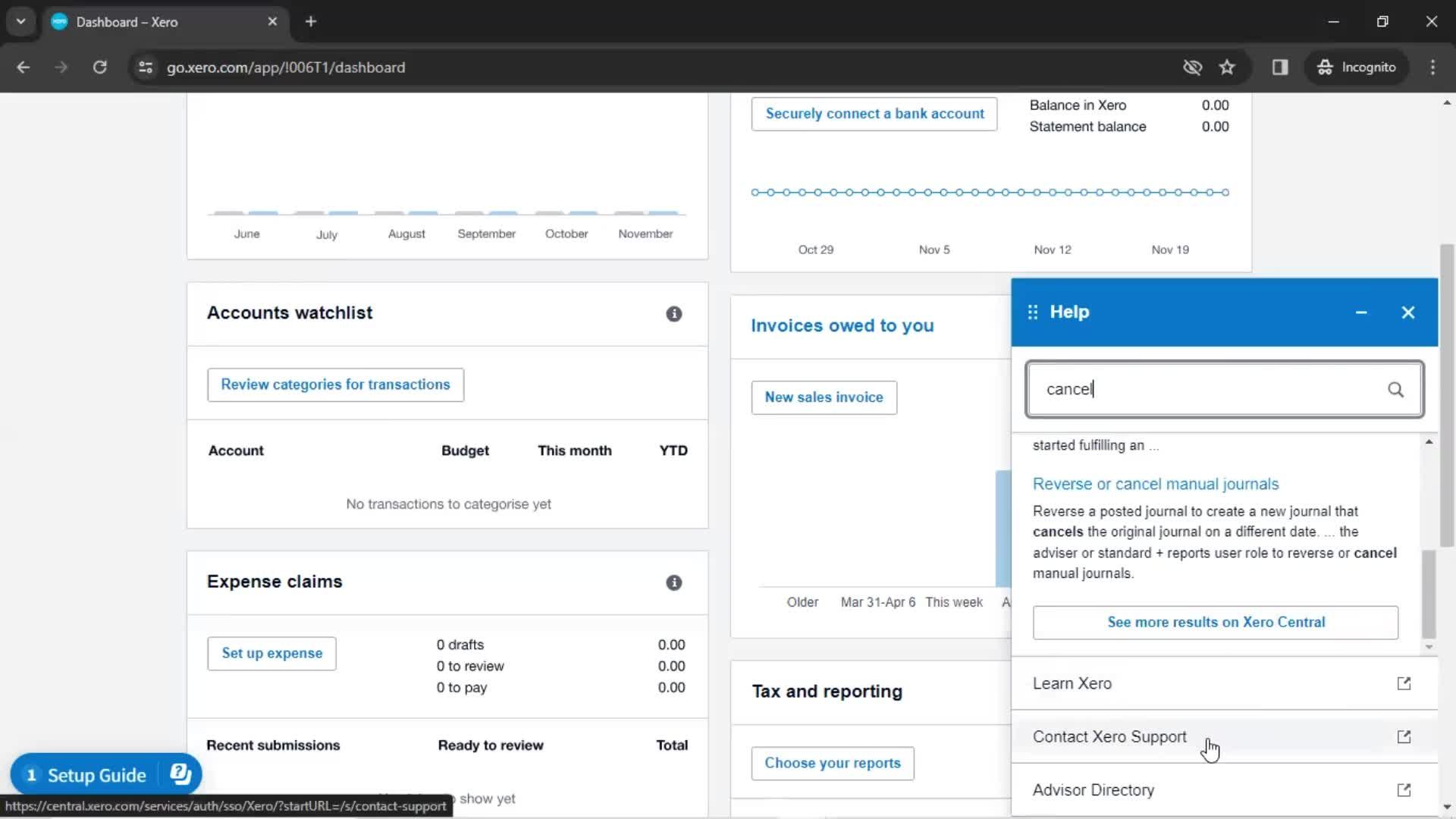Click Review categories for transactions
Screen dimensions: 1456x819
point(335,384)
